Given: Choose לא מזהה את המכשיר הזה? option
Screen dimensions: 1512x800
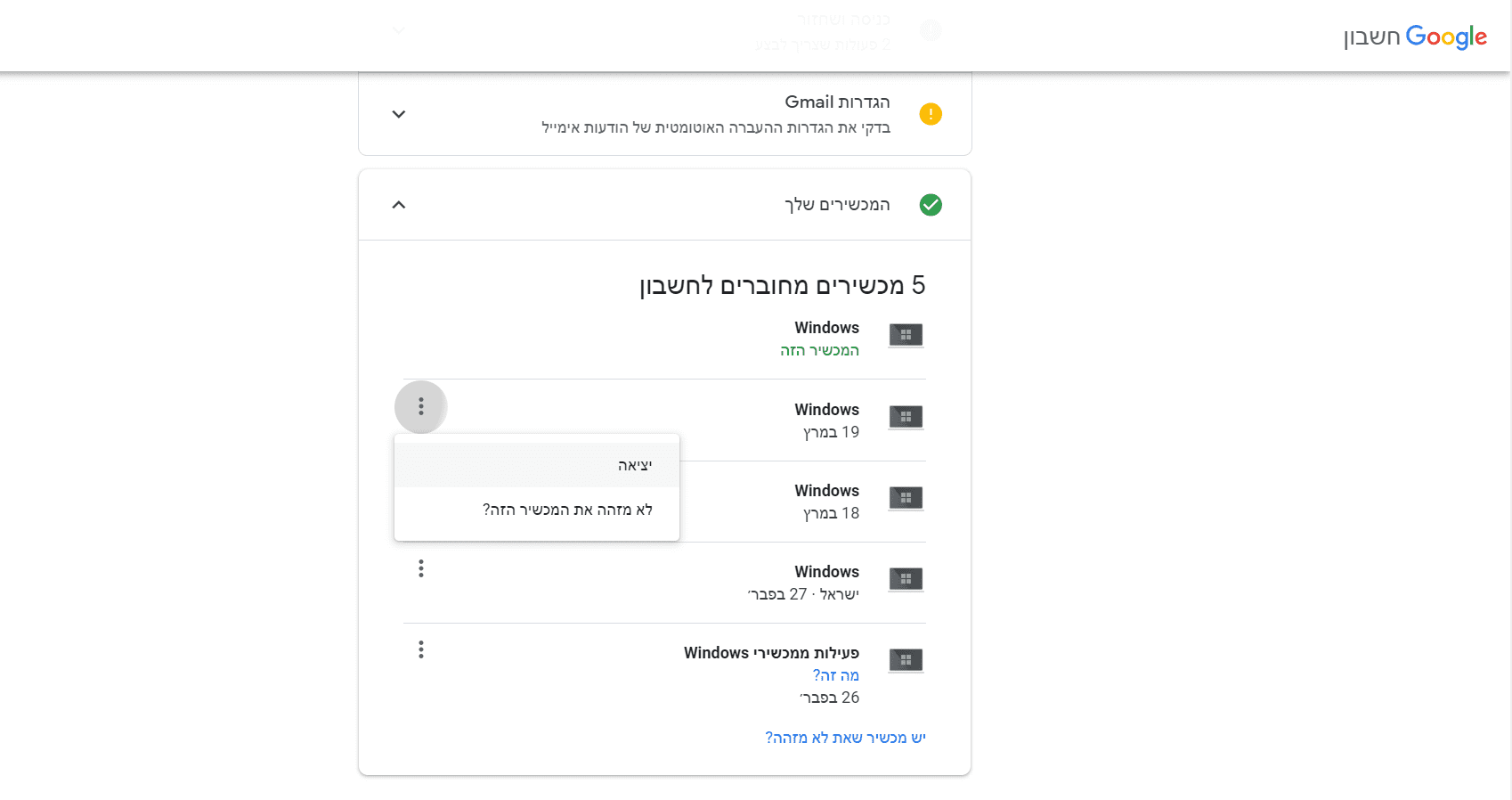Looking at the screenshot, I should pyautogui.click(x=568, y=510).
